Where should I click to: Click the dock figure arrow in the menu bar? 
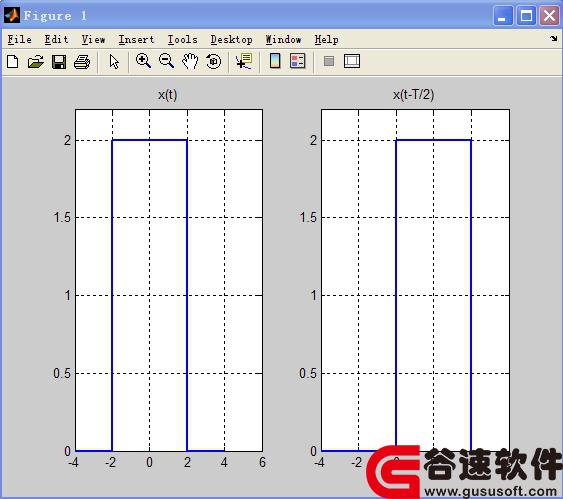553,38
